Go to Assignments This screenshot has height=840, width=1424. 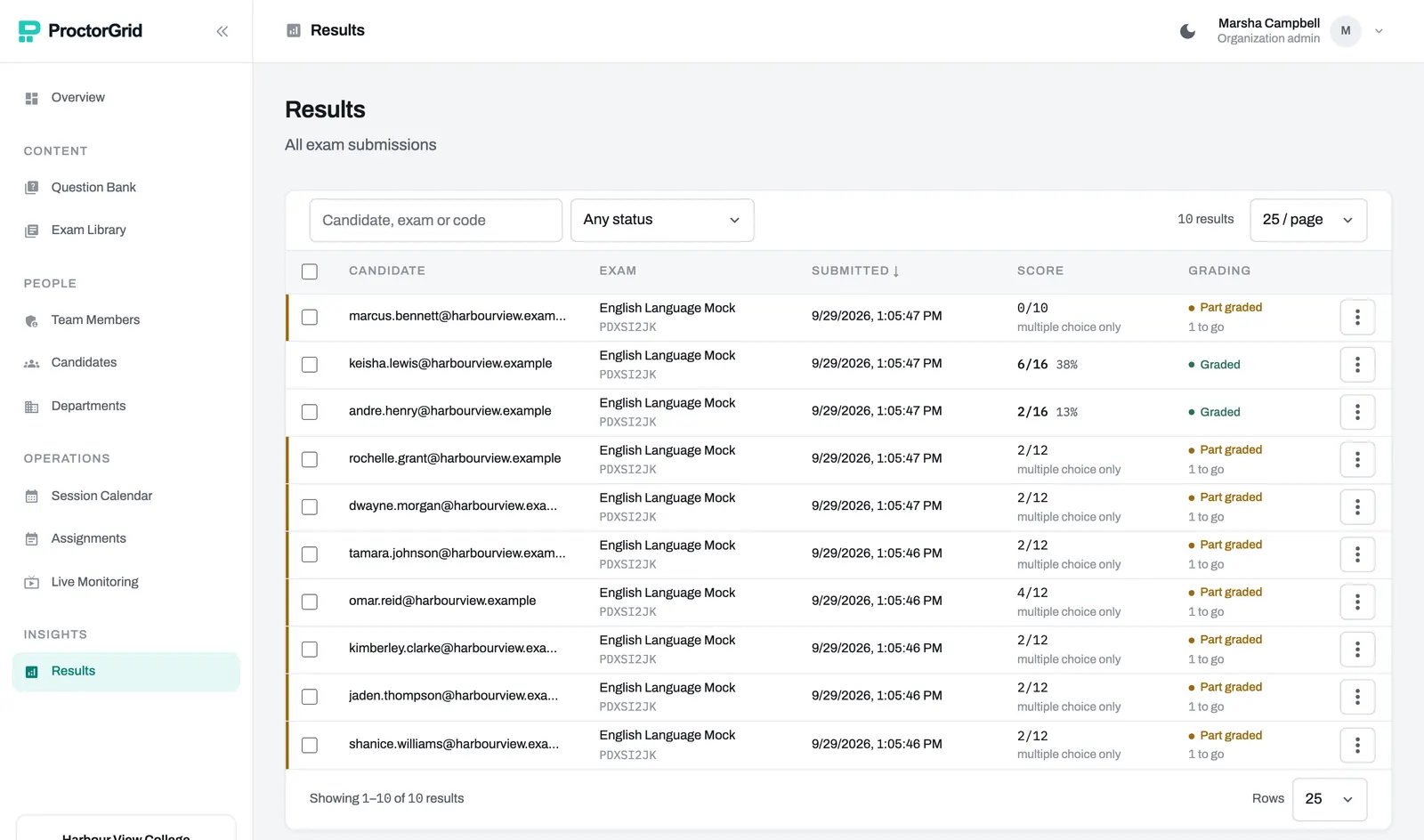[x=126, y=539]
